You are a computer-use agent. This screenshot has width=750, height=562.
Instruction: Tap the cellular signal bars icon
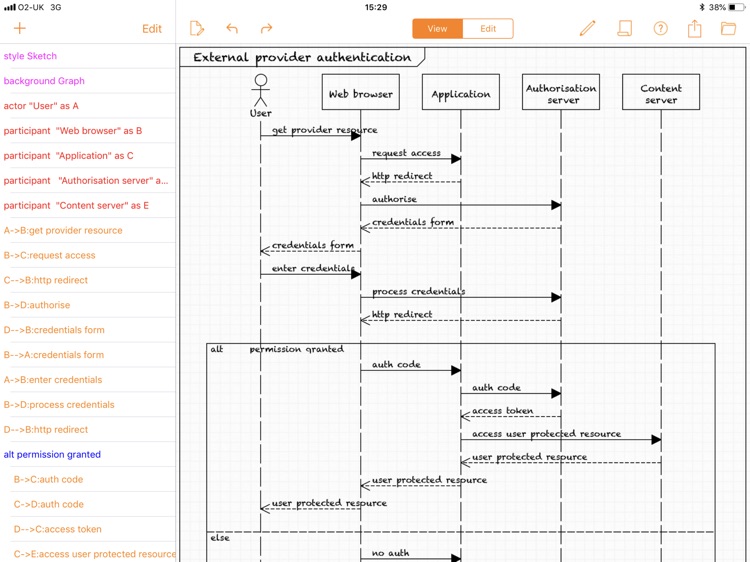point(10,7)
